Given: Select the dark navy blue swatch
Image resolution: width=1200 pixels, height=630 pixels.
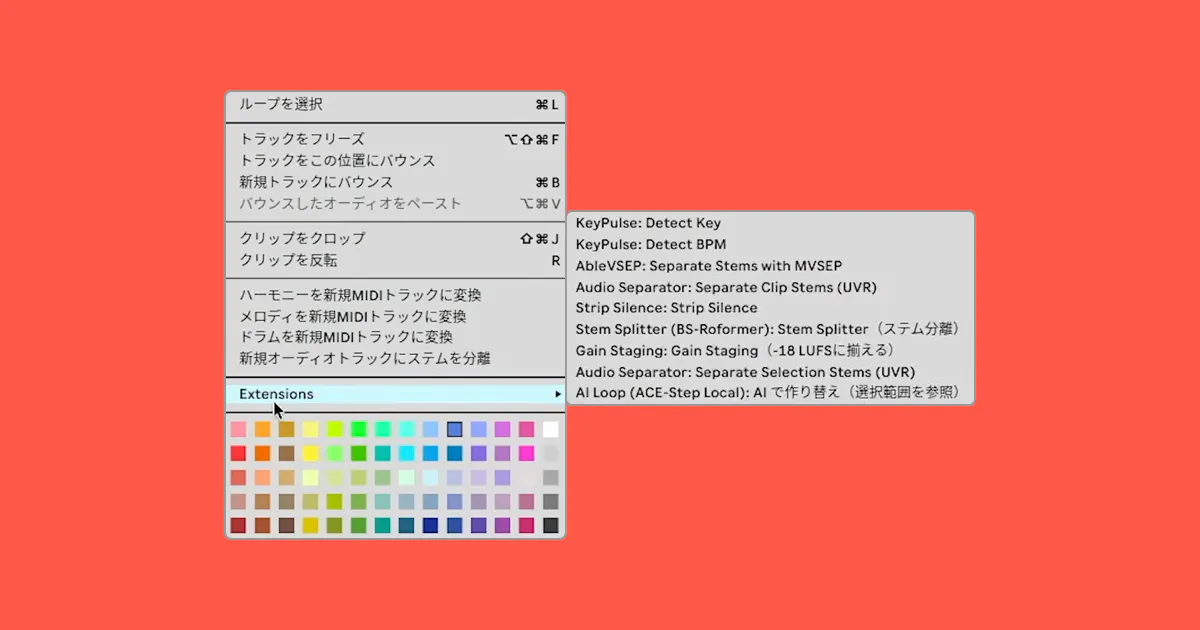Looking at the screenshot, I should [430, 525].
